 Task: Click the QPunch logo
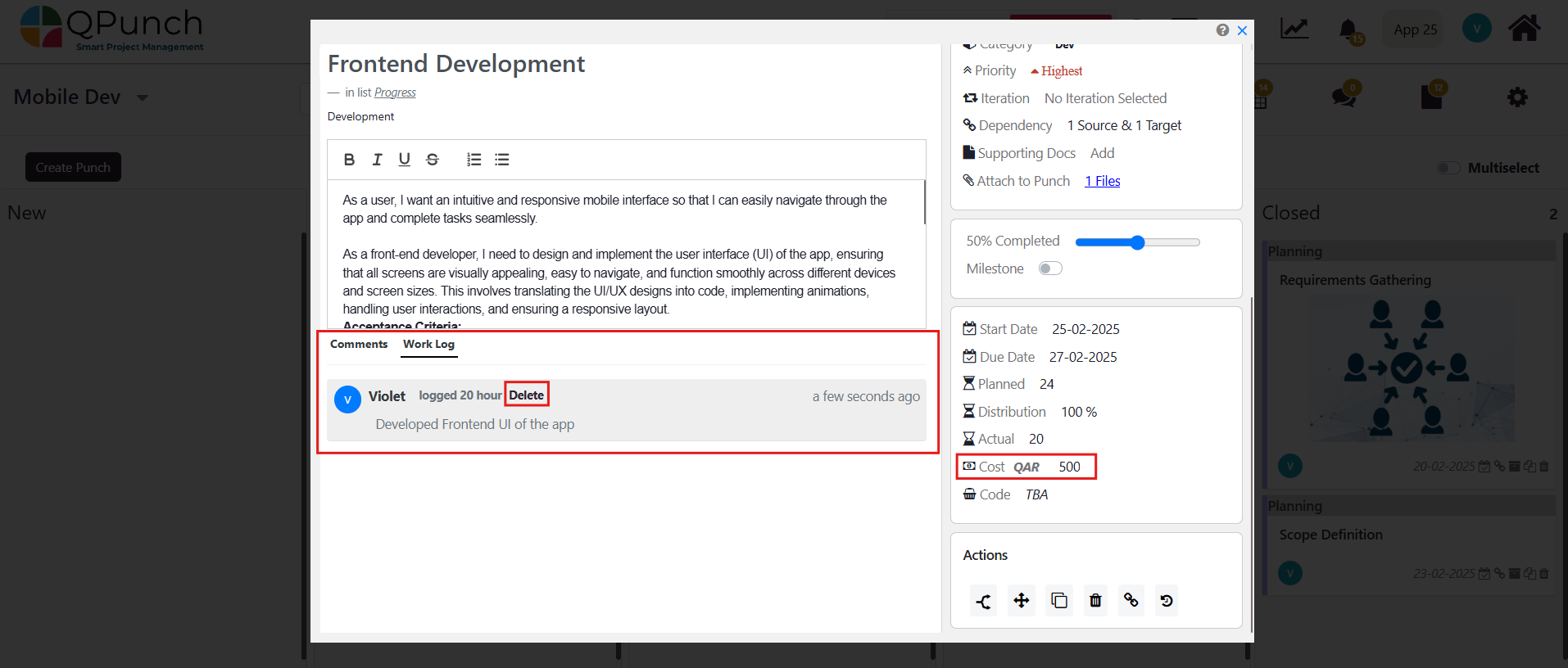click(x=112, y=29)
